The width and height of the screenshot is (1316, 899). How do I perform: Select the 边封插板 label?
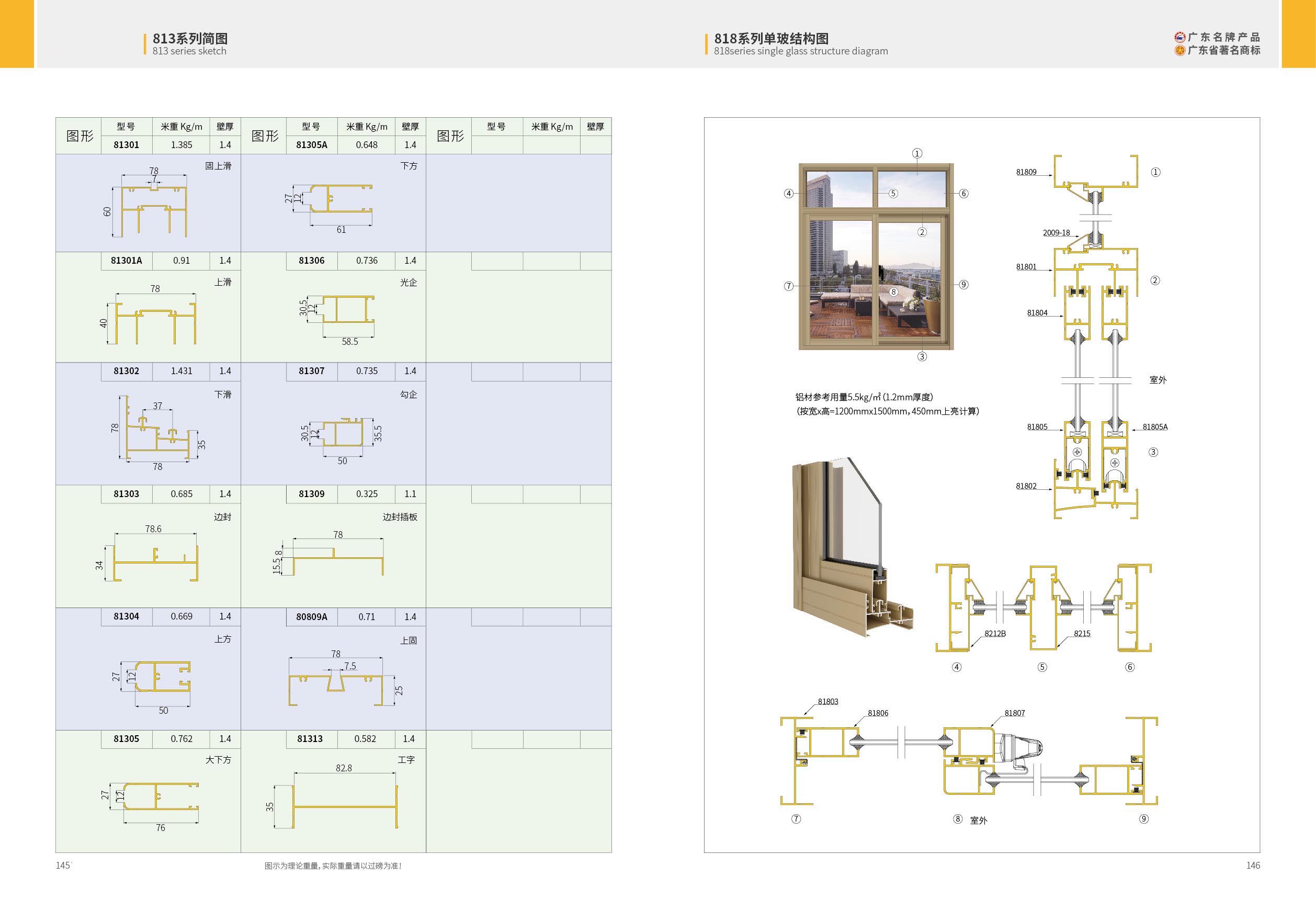(400, 516)
